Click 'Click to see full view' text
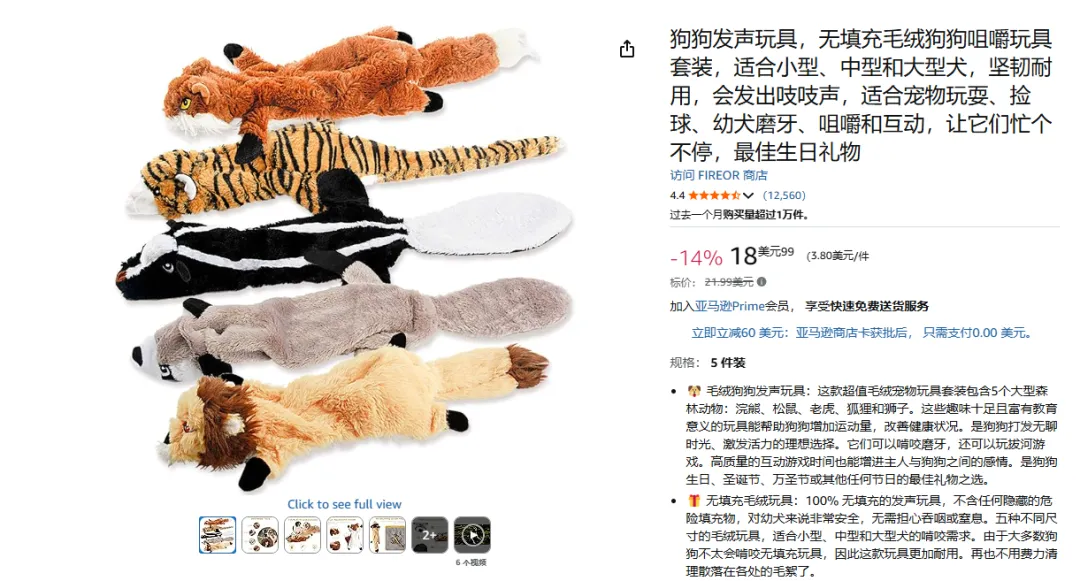Screen dimensions: 1080x581 [x=344, y=504]
